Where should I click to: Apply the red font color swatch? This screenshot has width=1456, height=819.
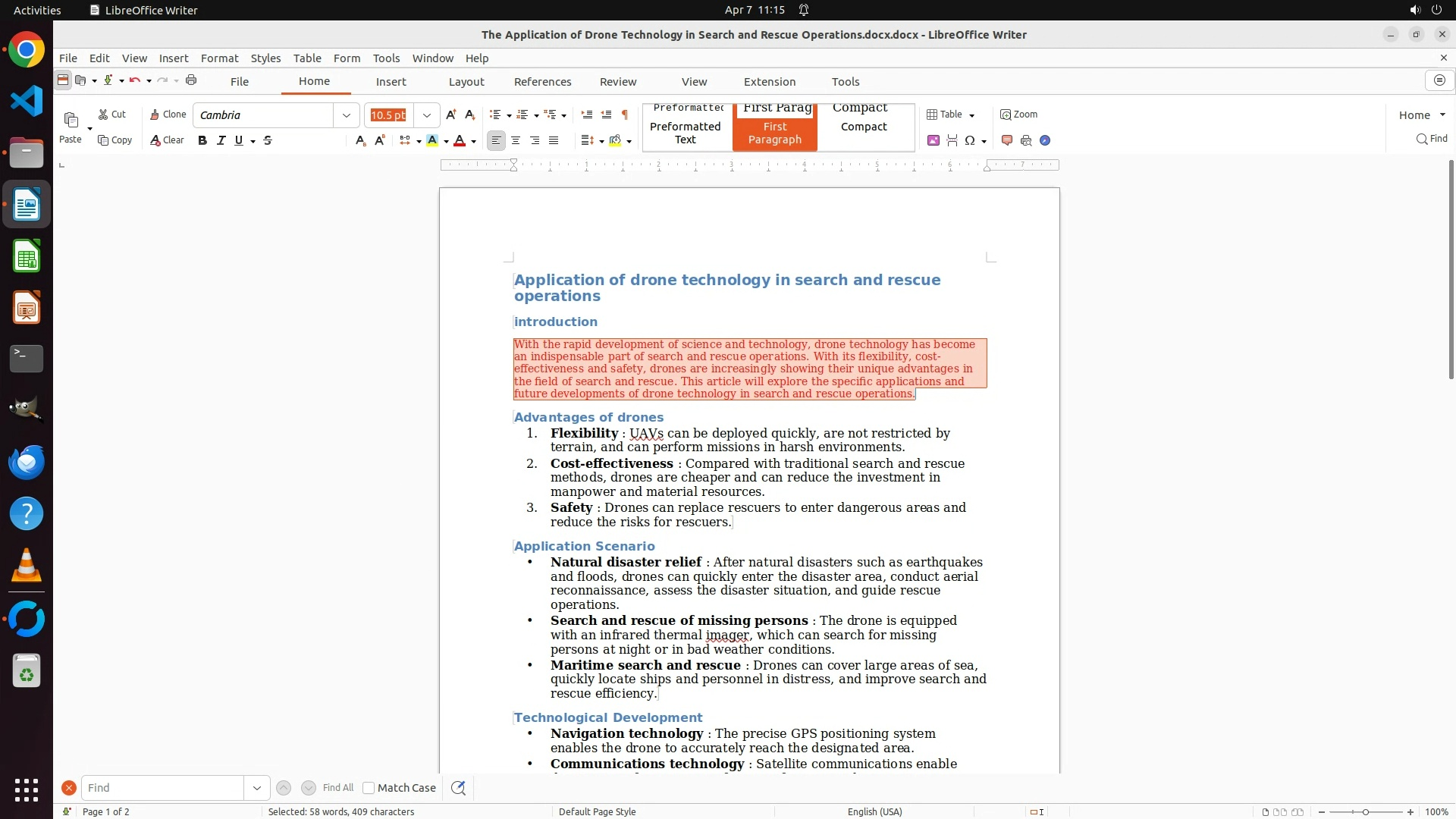[460, 140]
